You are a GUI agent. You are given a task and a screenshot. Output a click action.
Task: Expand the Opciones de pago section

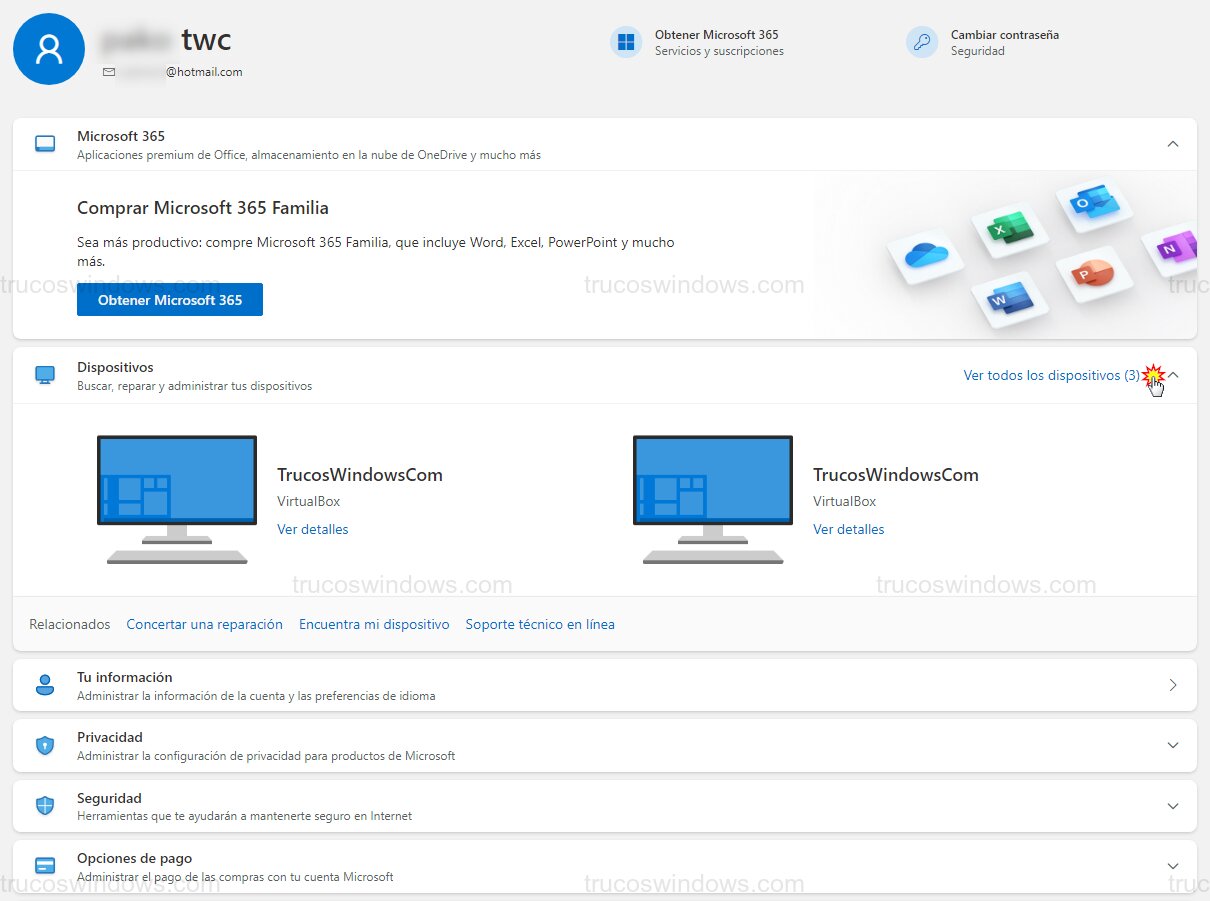1172,865
